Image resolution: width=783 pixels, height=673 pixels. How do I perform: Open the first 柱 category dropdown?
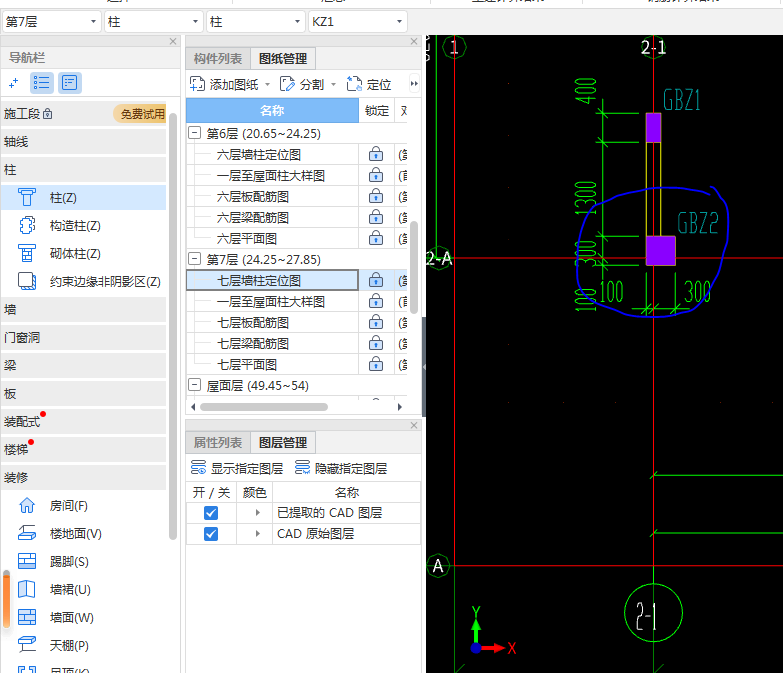pos(154,22)
